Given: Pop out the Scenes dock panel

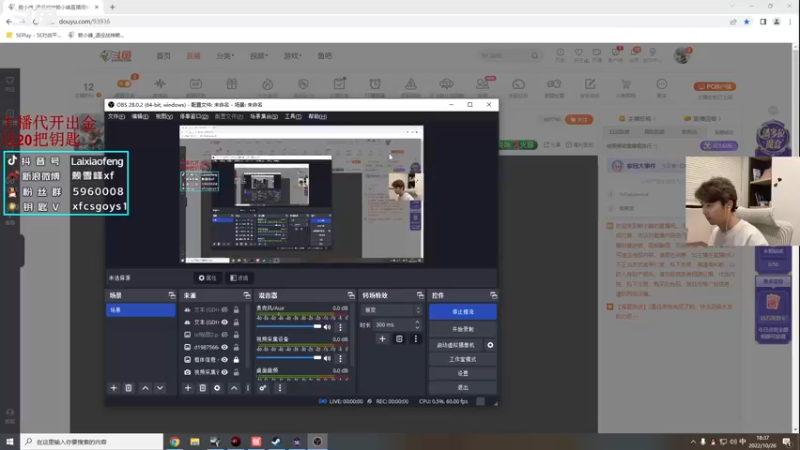Looking at the screenshot, I should 171,295.
